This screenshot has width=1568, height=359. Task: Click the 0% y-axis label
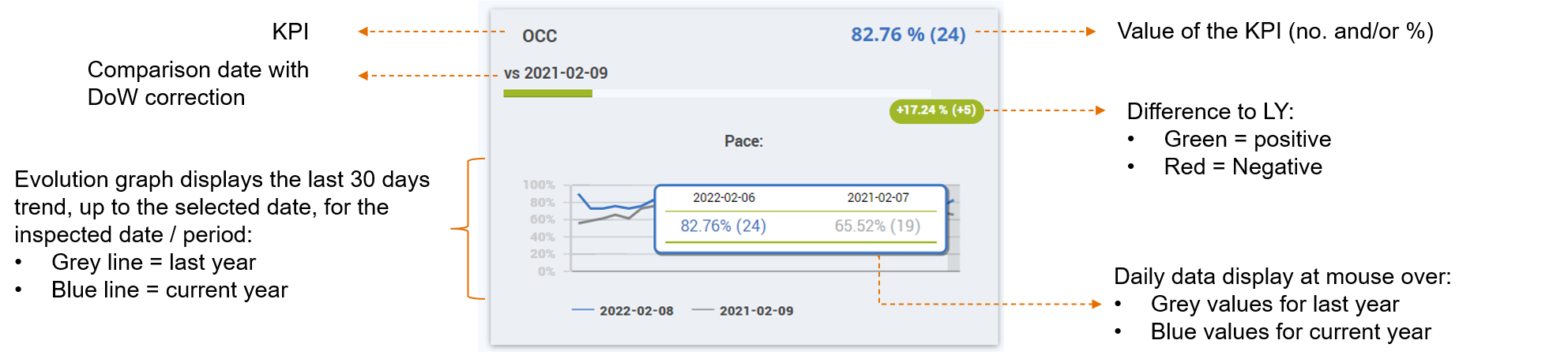click(547, 271)
